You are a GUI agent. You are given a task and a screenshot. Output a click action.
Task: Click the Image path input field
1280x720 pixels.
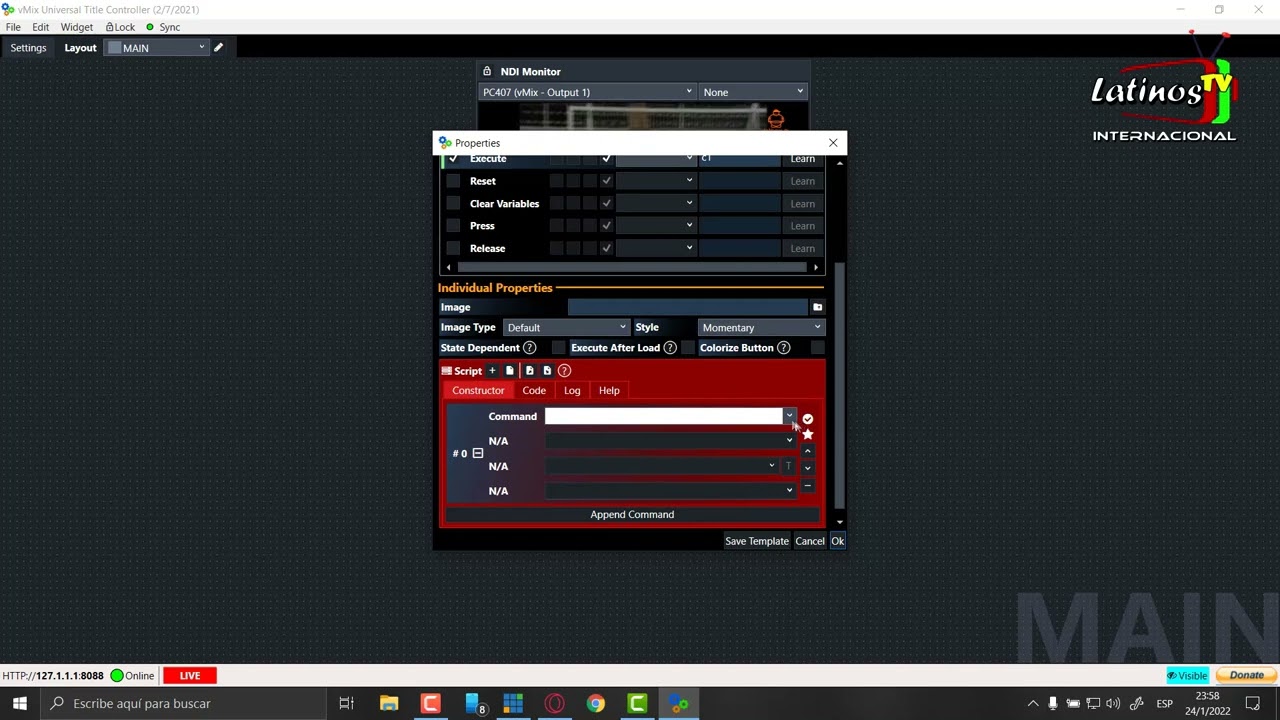tap(687, 307)
